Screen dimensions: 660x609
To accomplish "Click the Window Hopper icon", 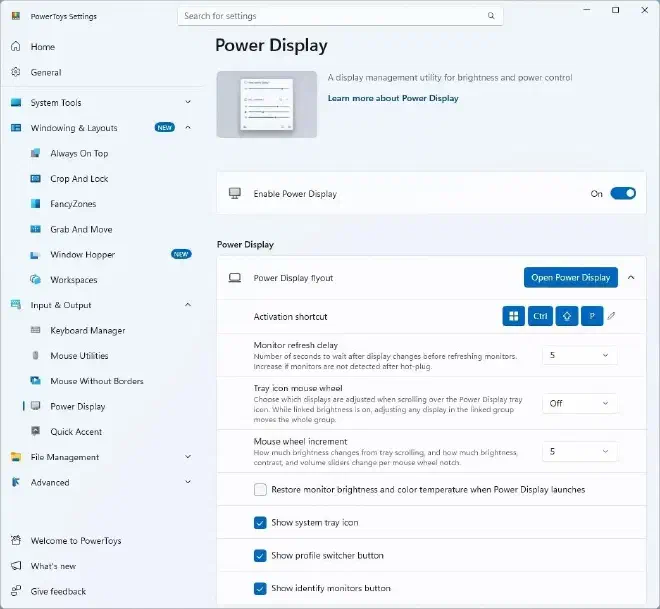I will [35, 255].
